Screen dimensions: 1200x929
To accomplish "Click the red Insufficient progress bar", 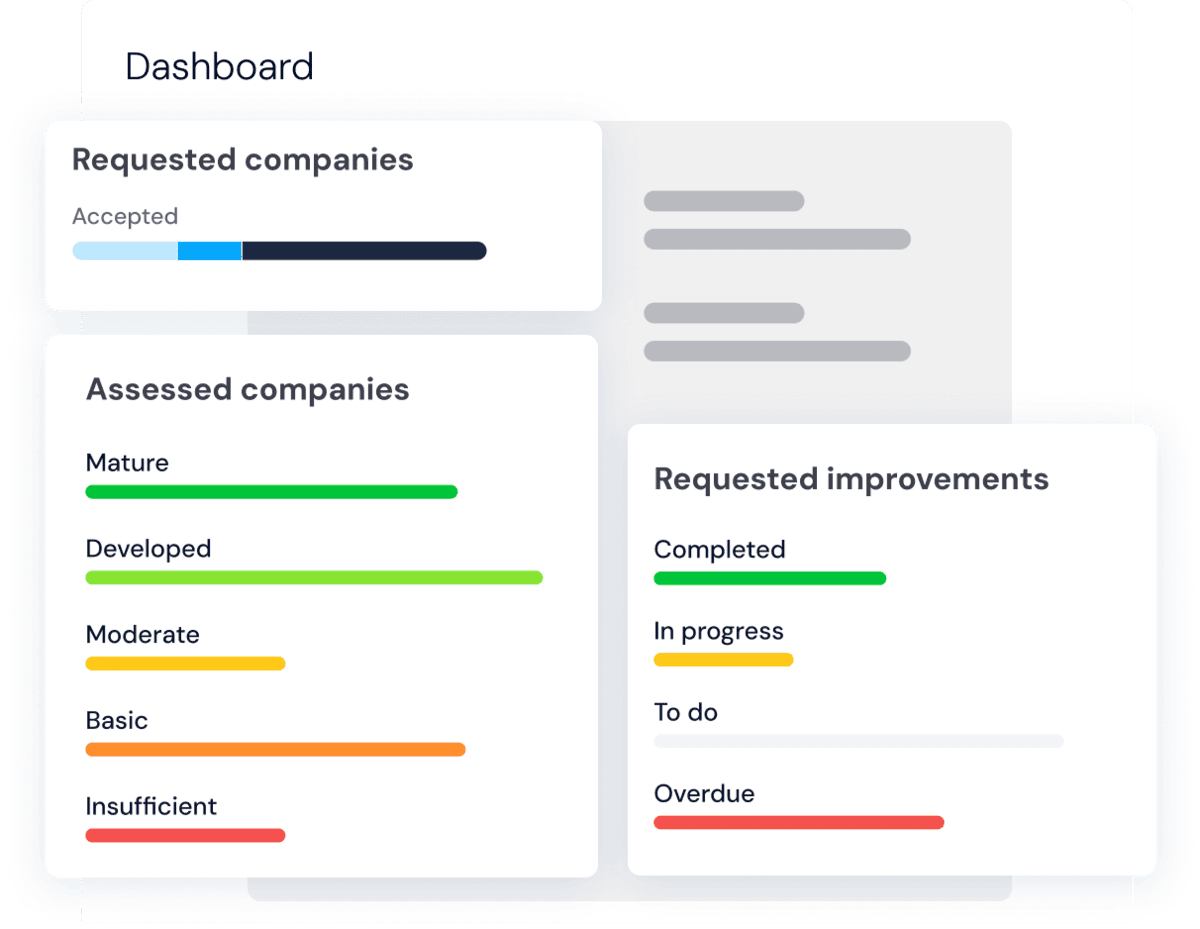I will pos(185,835).
